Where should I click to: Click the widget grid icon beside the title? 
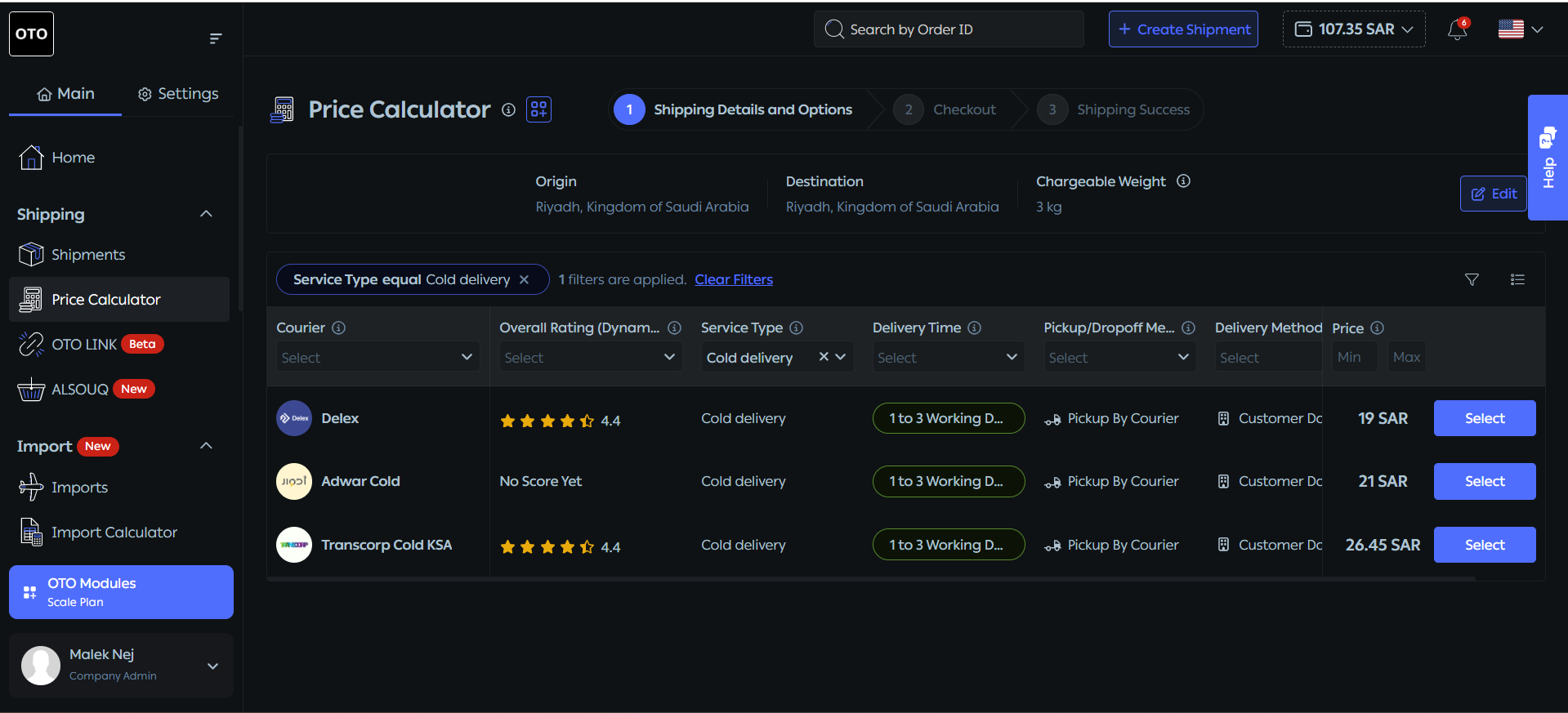coord(538,109)
